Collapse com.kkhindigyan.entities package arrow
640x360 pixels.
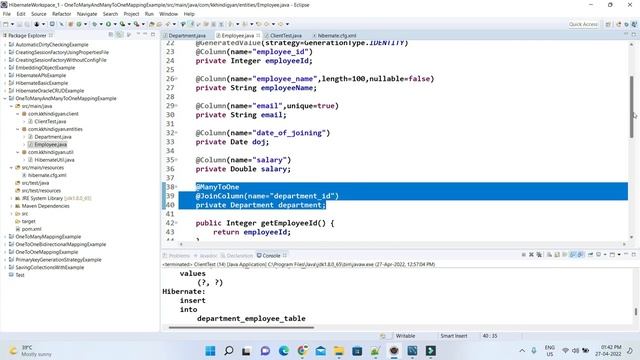[18, 129]
